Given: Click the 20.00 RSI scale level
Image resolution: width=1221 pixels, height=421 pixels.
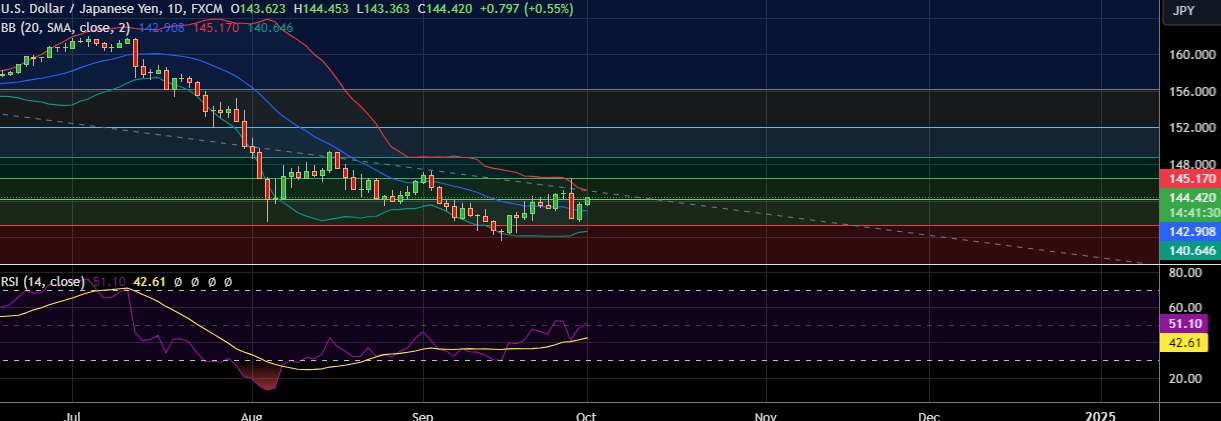Looking at the screenshot, I should (x=1186, y=378).
